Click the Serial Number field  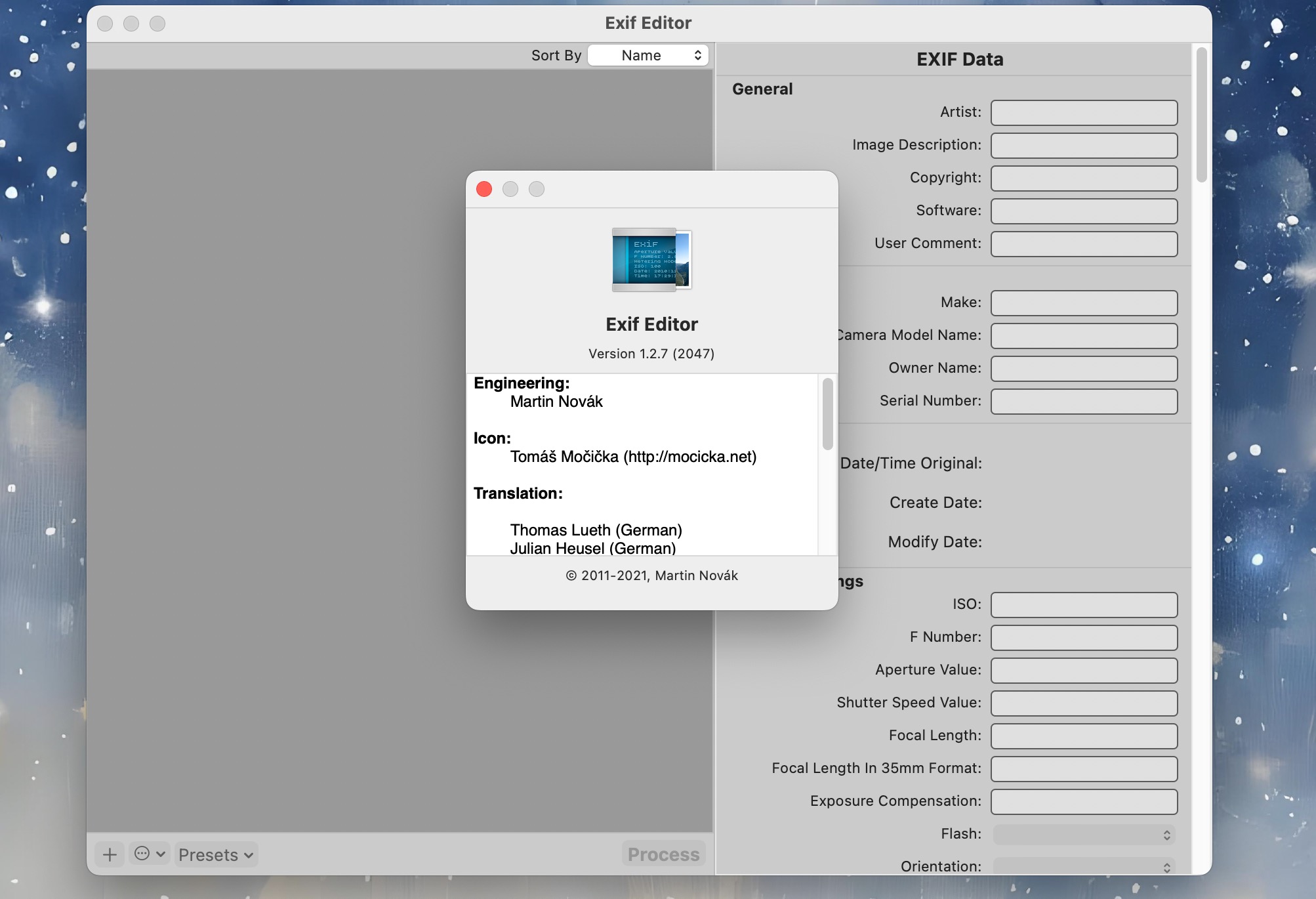(1084, 401)
